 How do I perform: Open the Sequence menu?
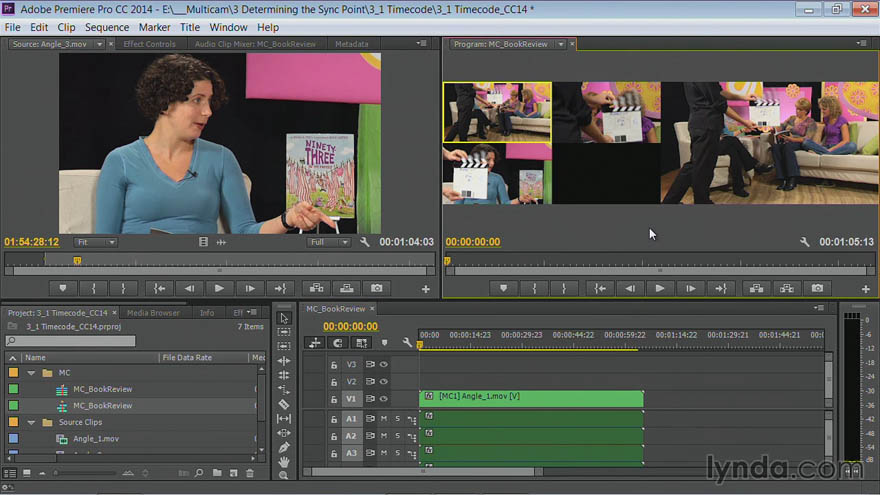[x=107, y=27]
